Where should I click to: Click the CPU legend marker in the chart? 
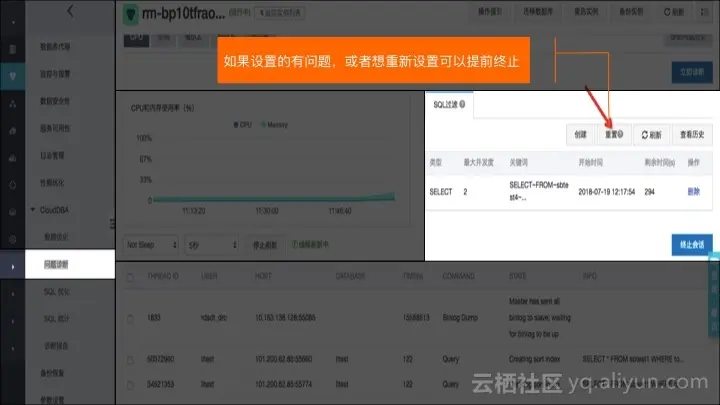click(236, 124)
